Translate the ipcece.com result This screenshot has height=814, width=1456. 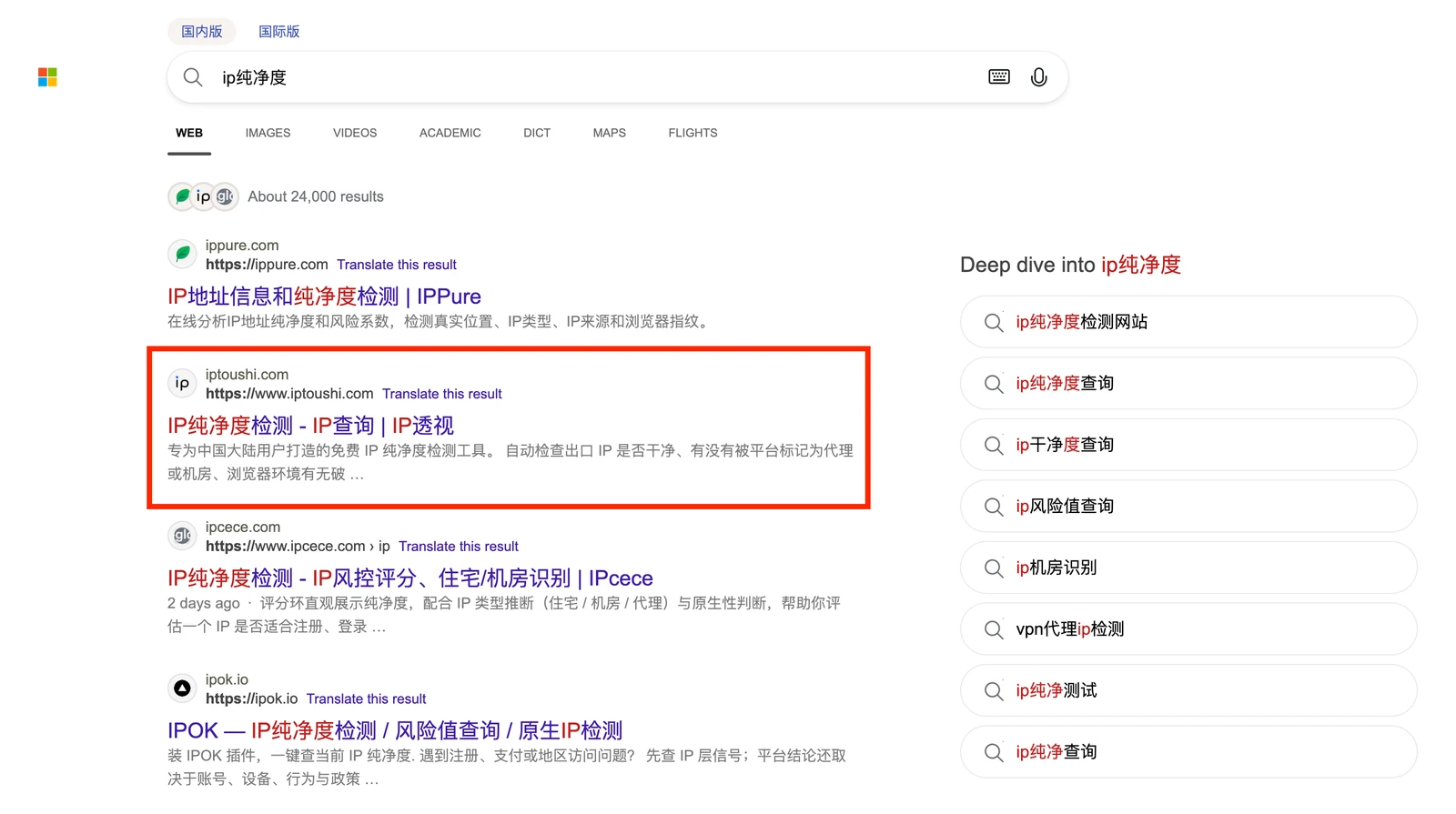459,547
